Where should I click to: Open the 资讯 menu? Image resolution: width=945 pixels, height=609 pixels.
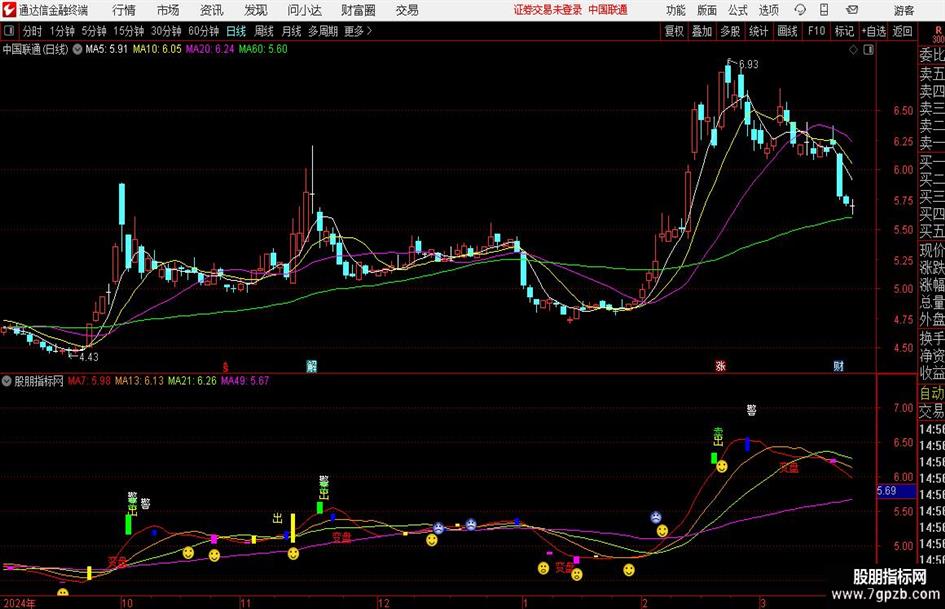pos(212,10)
